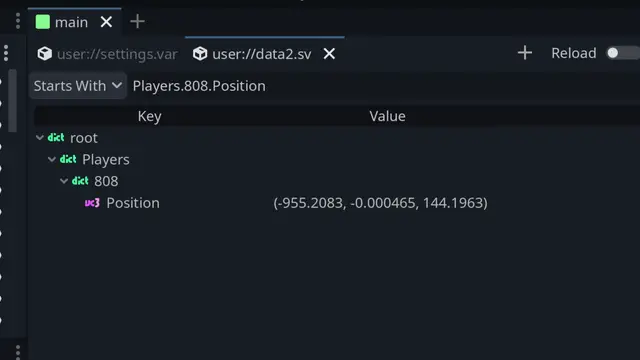Image resolution: width=640 pixels, height=360 pixels.
Task: Click the cube icon beside user://data2.sv
Action: [200, 53]
